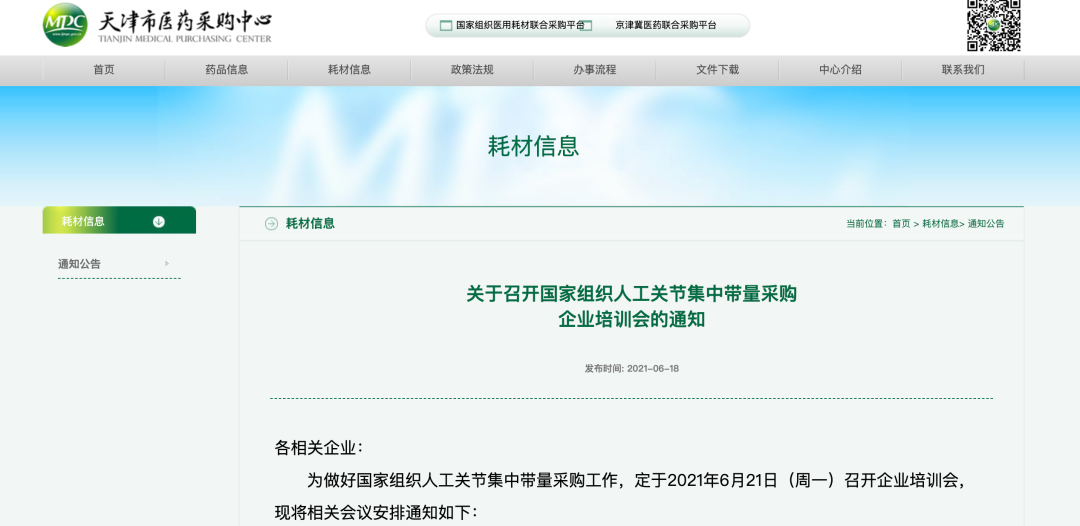
Task: Click the MDC green logo icon
Action: (65, 25)
